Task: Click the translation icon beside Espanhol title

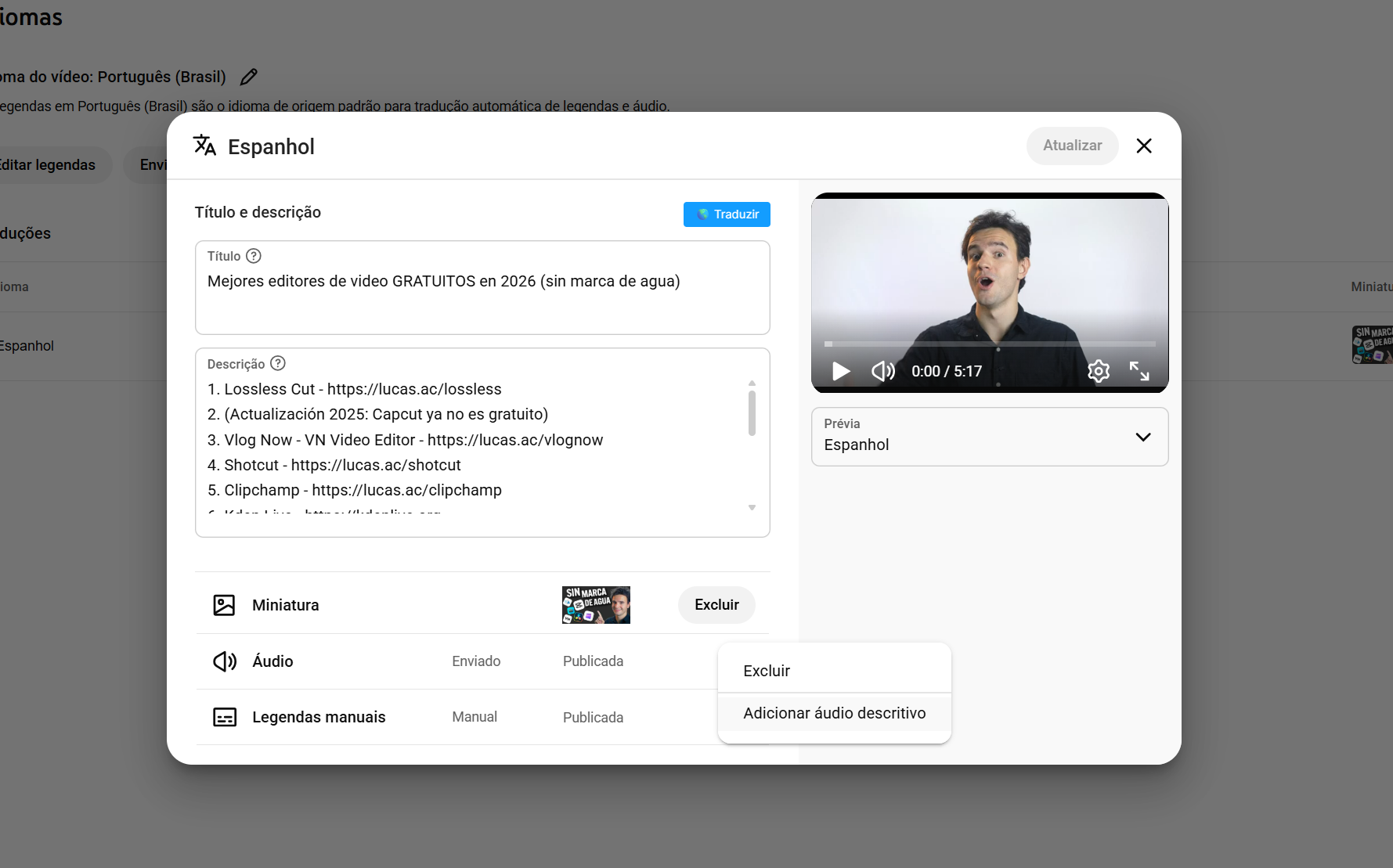Action: tap(204, 146)
